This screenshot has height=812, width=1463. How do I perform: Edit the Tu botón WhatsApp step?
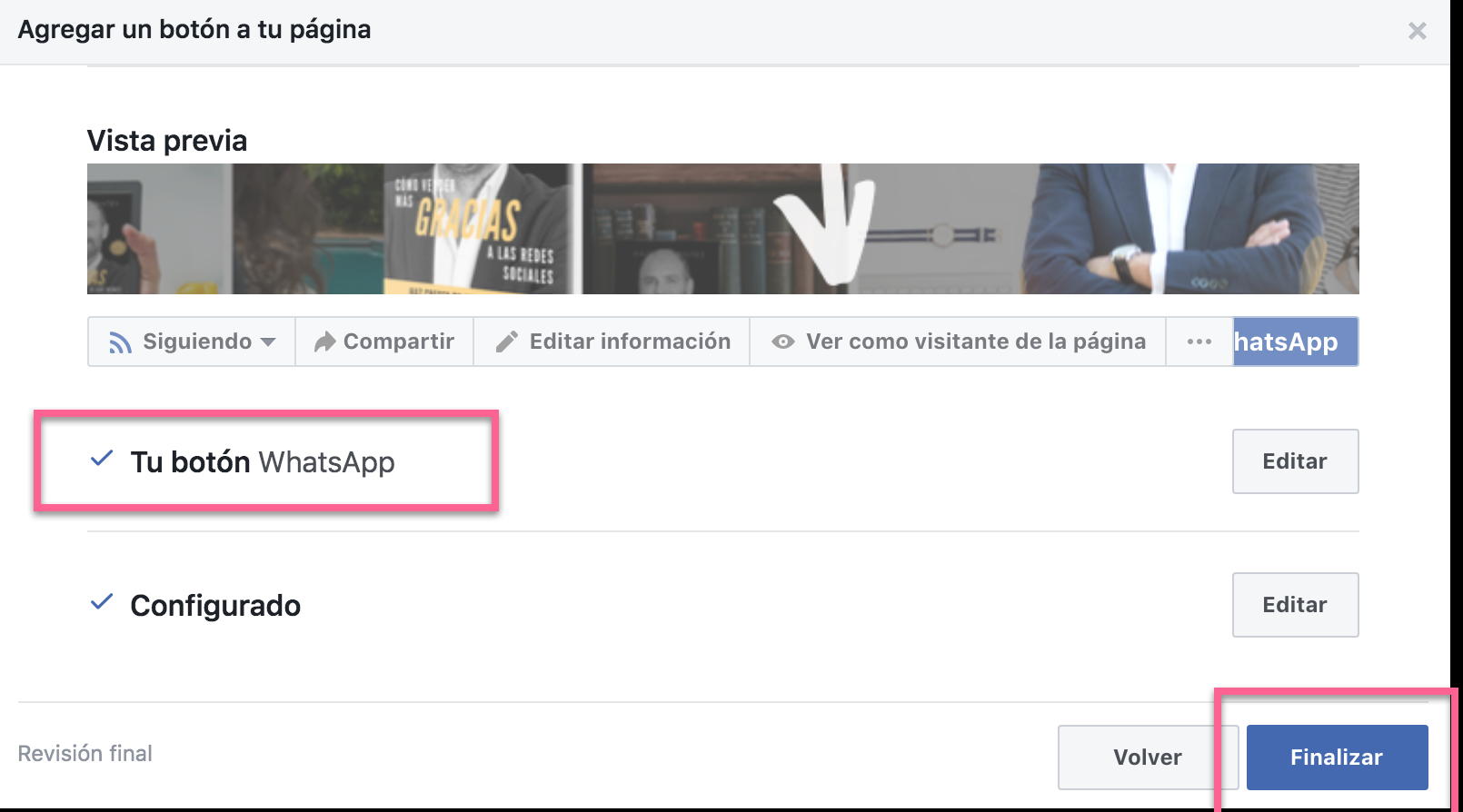pos(1295,461)
